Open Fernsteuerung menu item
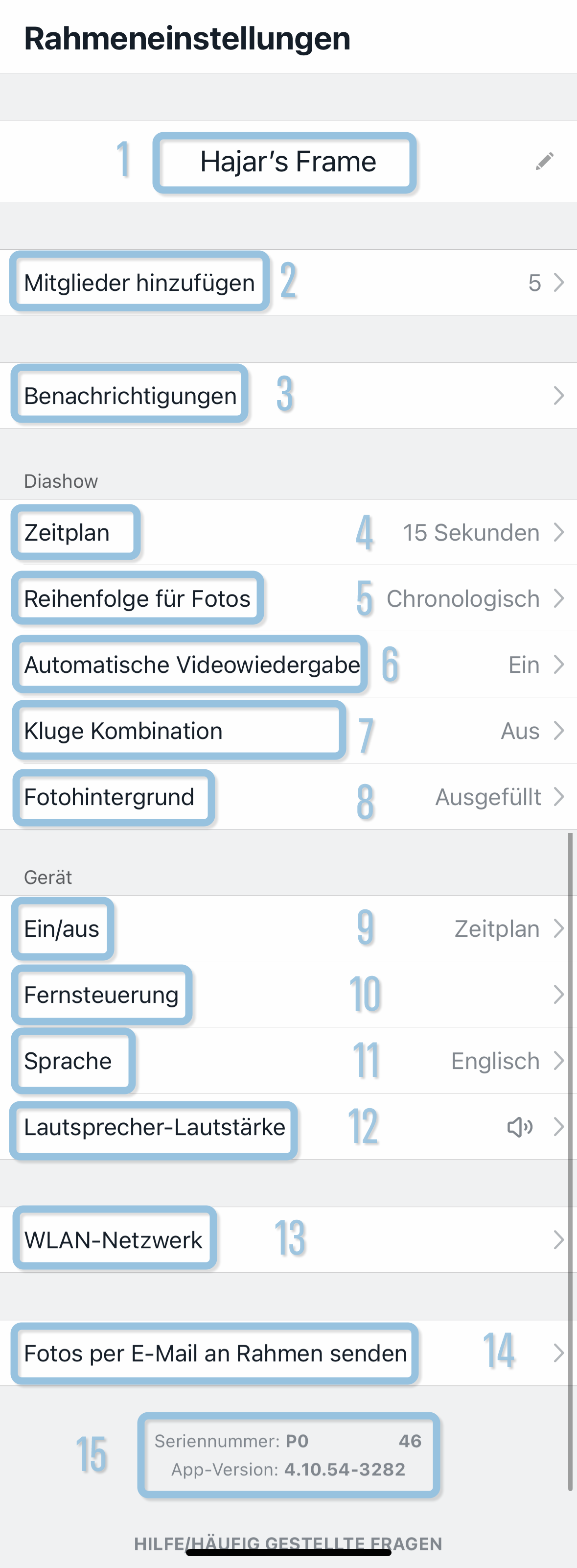The image size is (577, 1568). [x=288, y=995]
